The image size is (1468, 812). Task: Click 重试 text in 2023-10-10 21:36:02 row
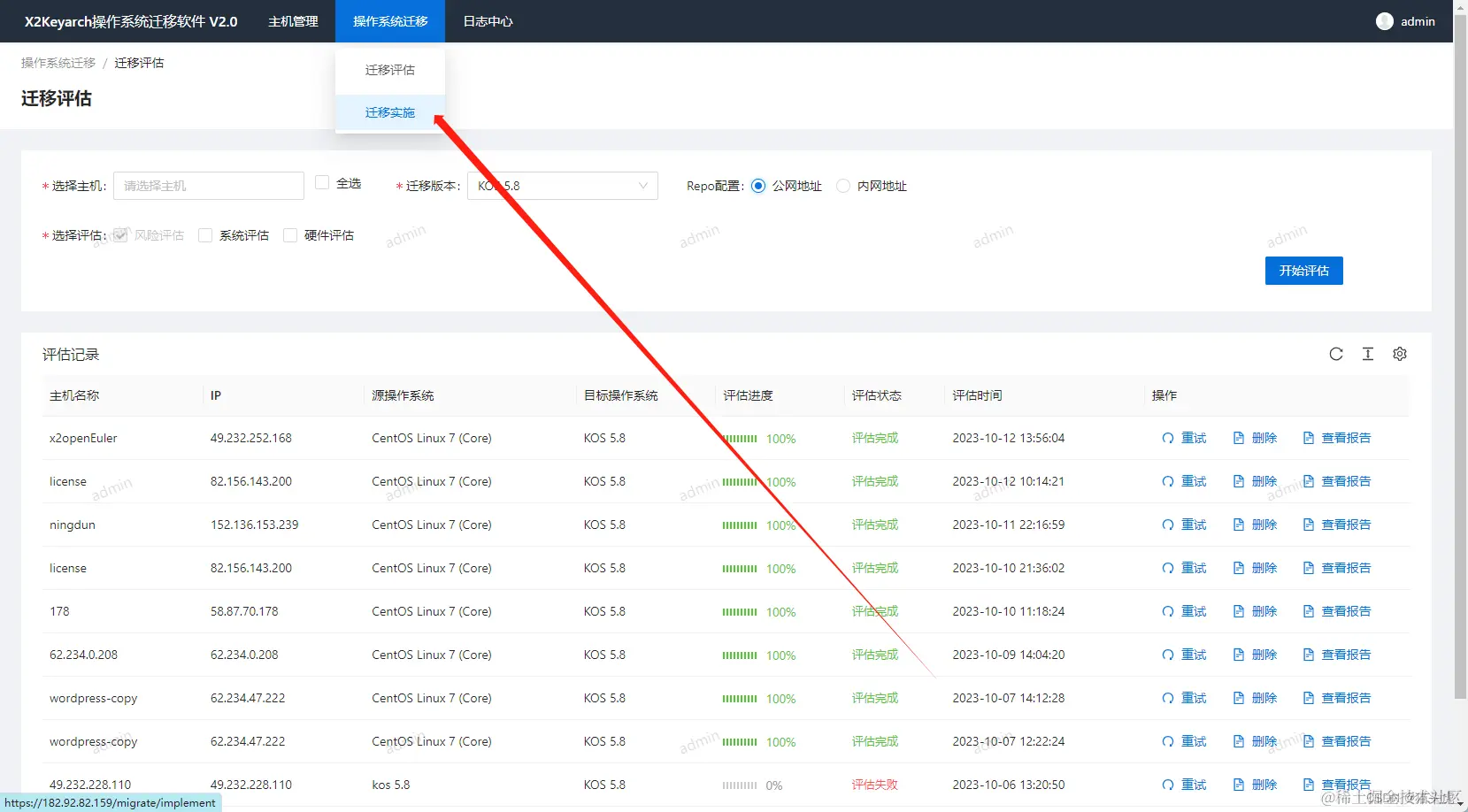point(1194,568)
